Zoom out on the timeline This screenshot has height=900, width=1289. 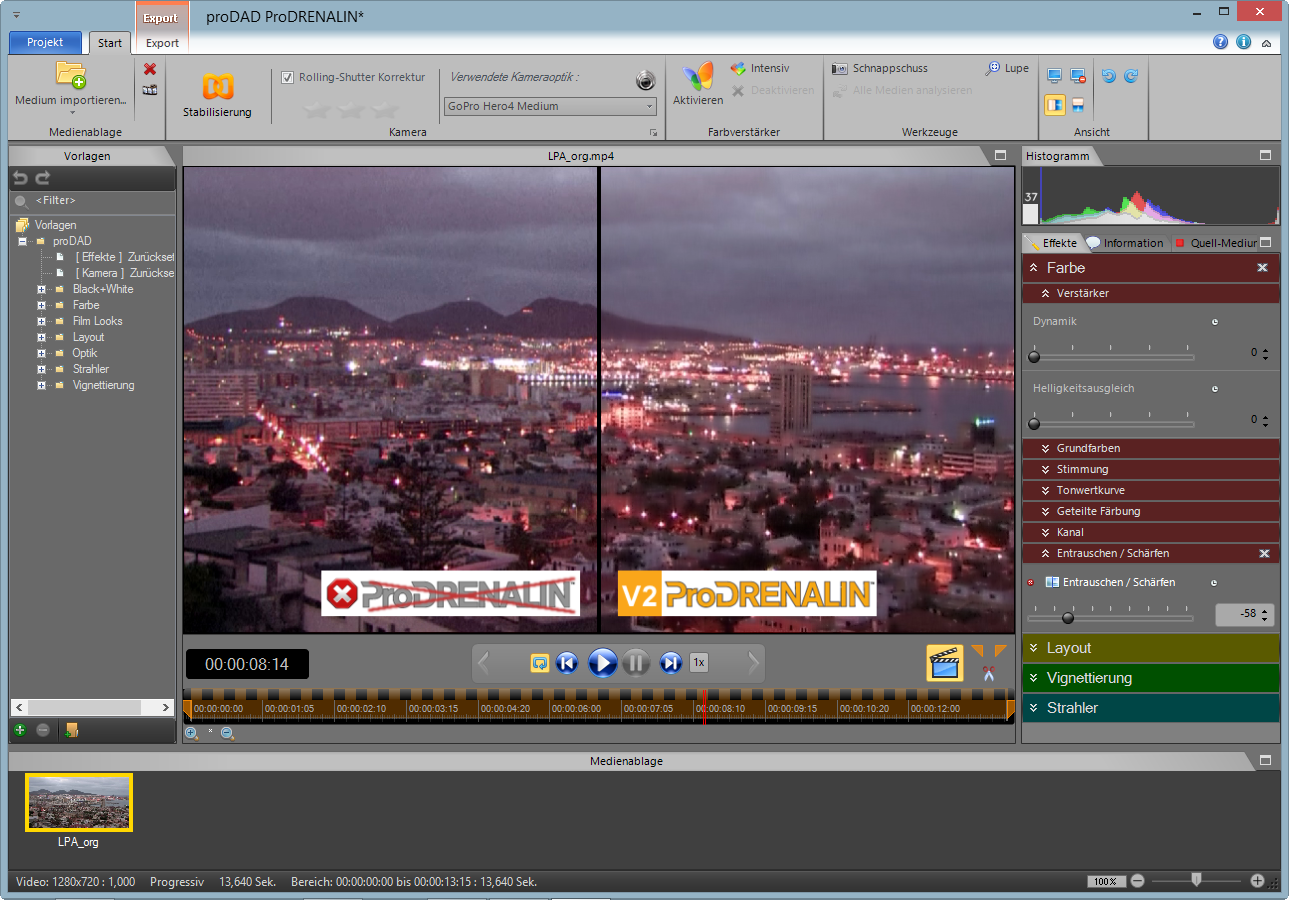227,733
